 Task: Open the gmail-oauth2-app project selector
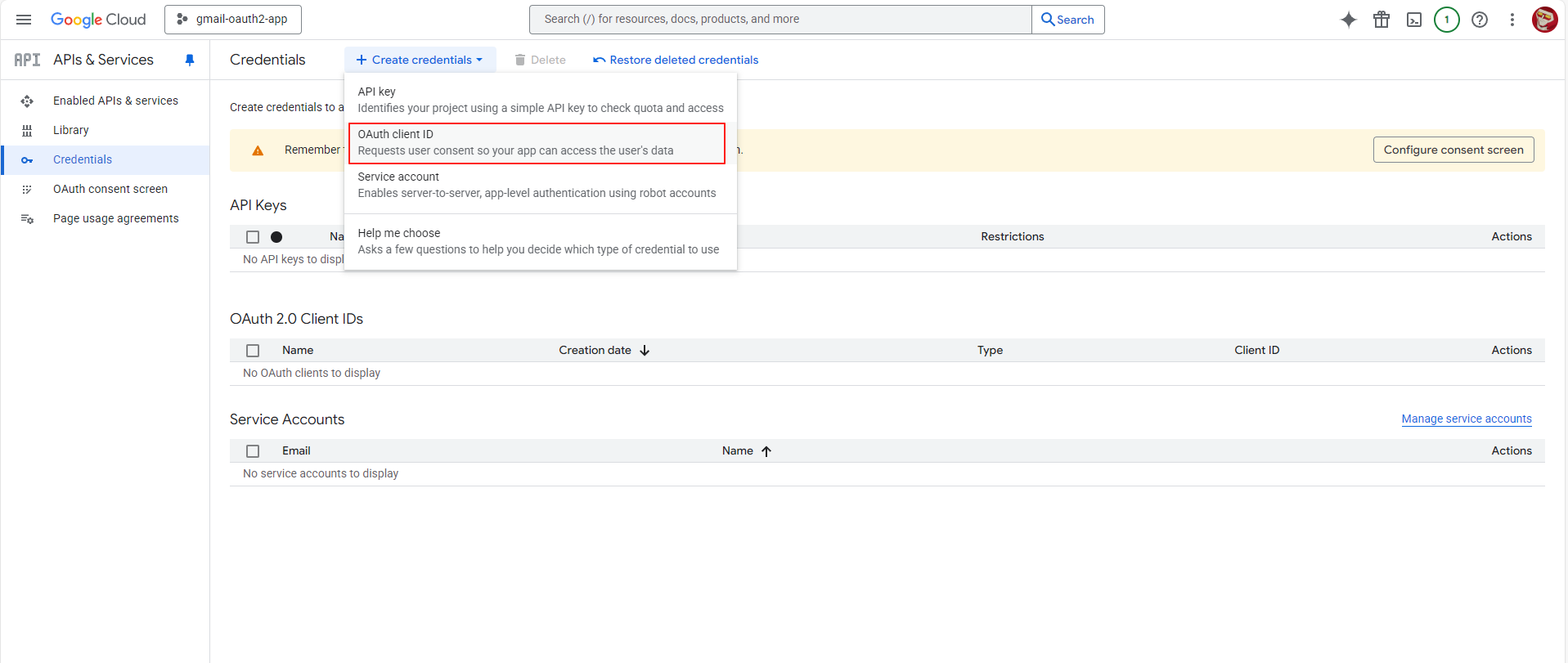click(x=233, y=20)
